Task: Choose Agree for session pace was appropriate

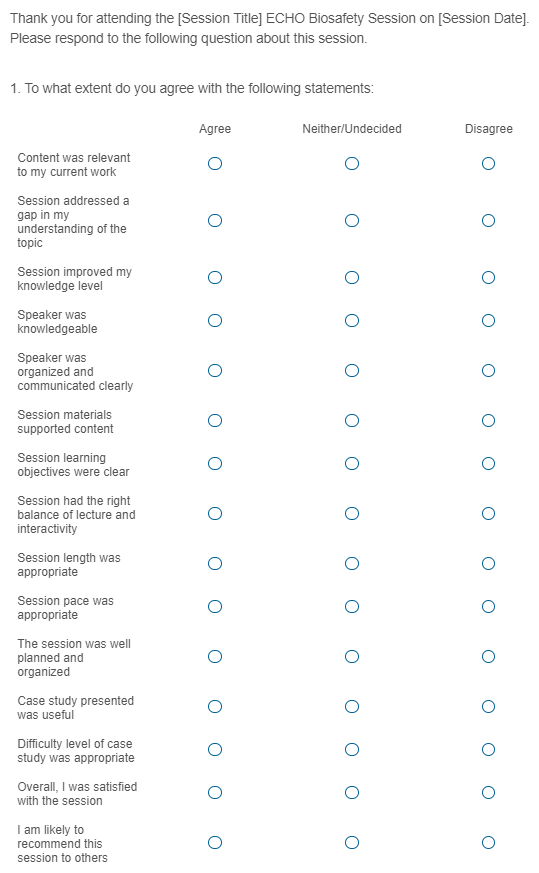Action: click(x=215, y=607)
